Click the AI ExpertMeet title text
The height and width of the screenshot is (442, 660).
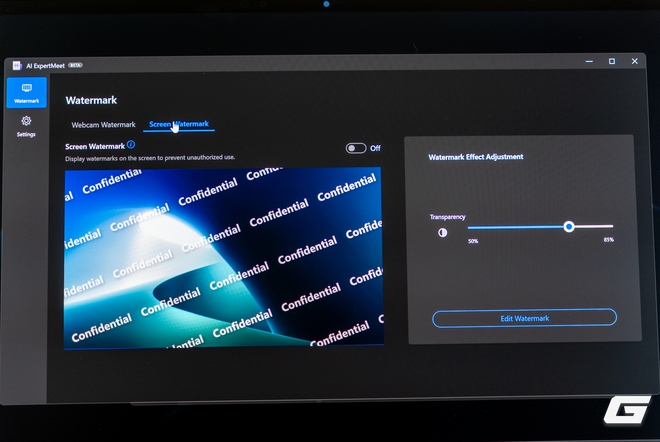coord(45,66)
